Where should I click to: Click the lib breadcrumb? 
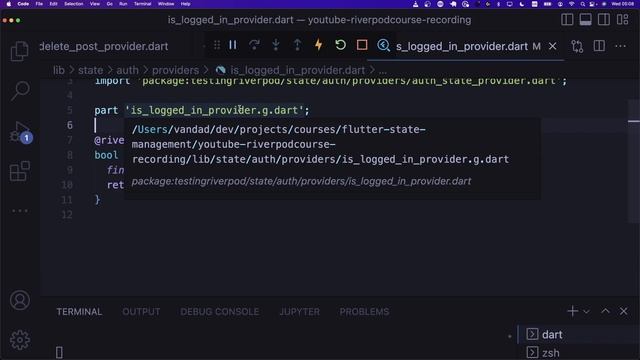[59, 70]
